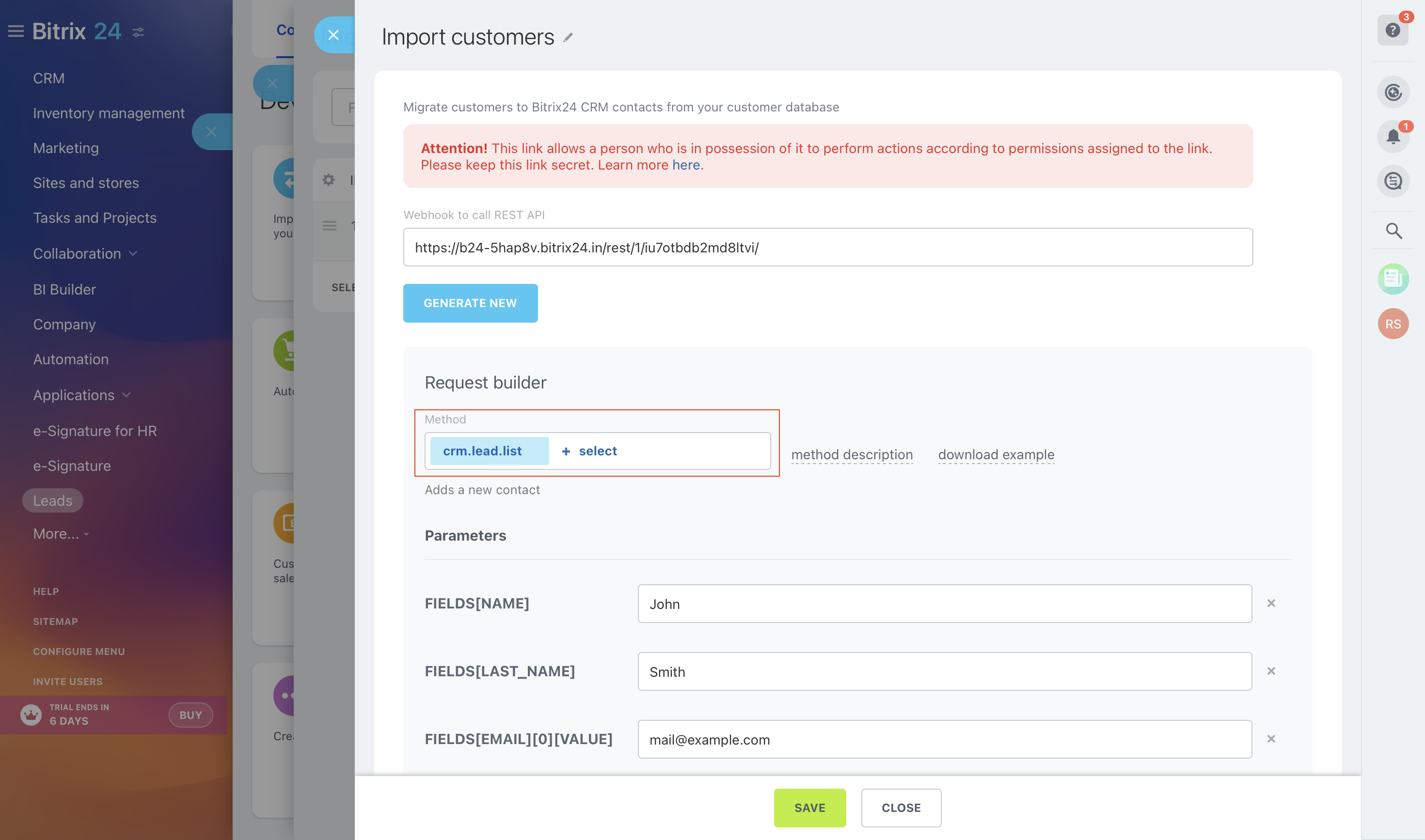Screen dimensions: 1425x840
Task: Edit the Import customers title with pencil icon
Action: tap(568, 37)
